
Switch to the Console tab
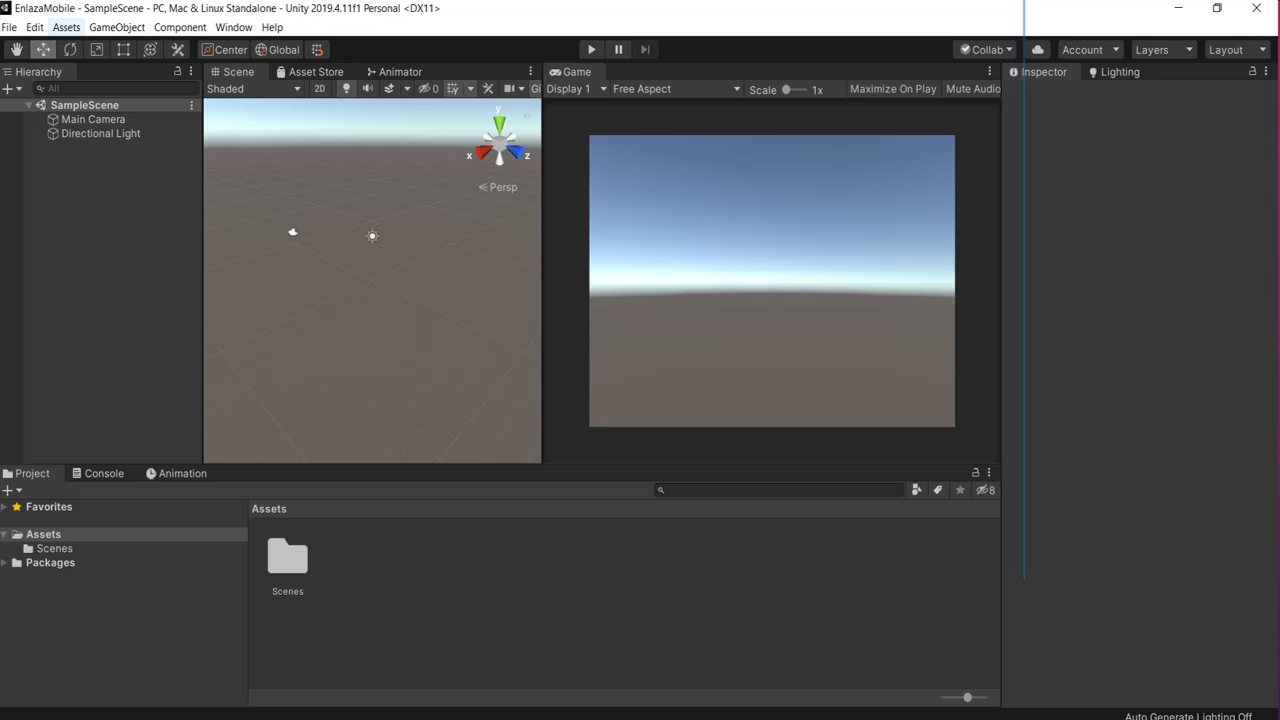tap(97, 474)
